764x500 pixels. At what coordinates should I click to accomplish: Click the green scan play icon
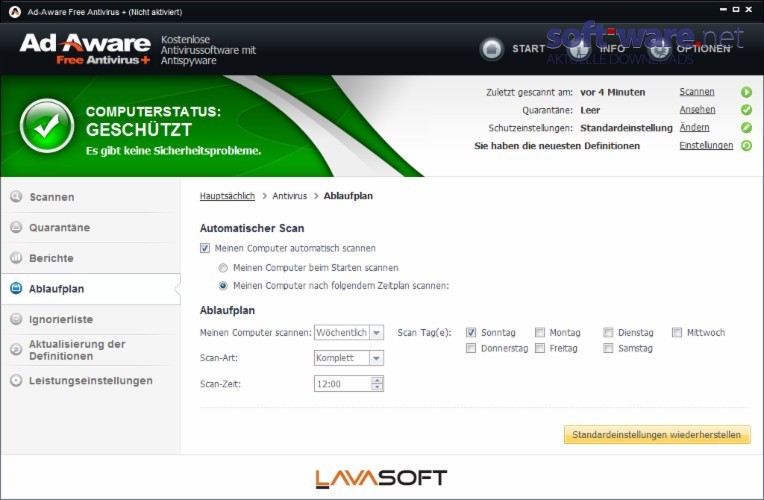pyautogui.click(x=746, y=92)
